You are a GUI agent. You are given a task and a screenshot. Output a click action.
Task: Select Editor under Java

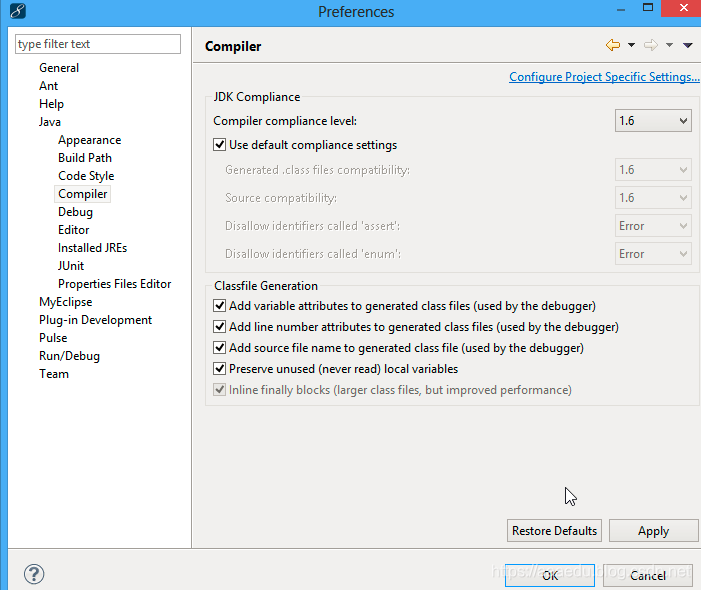pos(73,230)
